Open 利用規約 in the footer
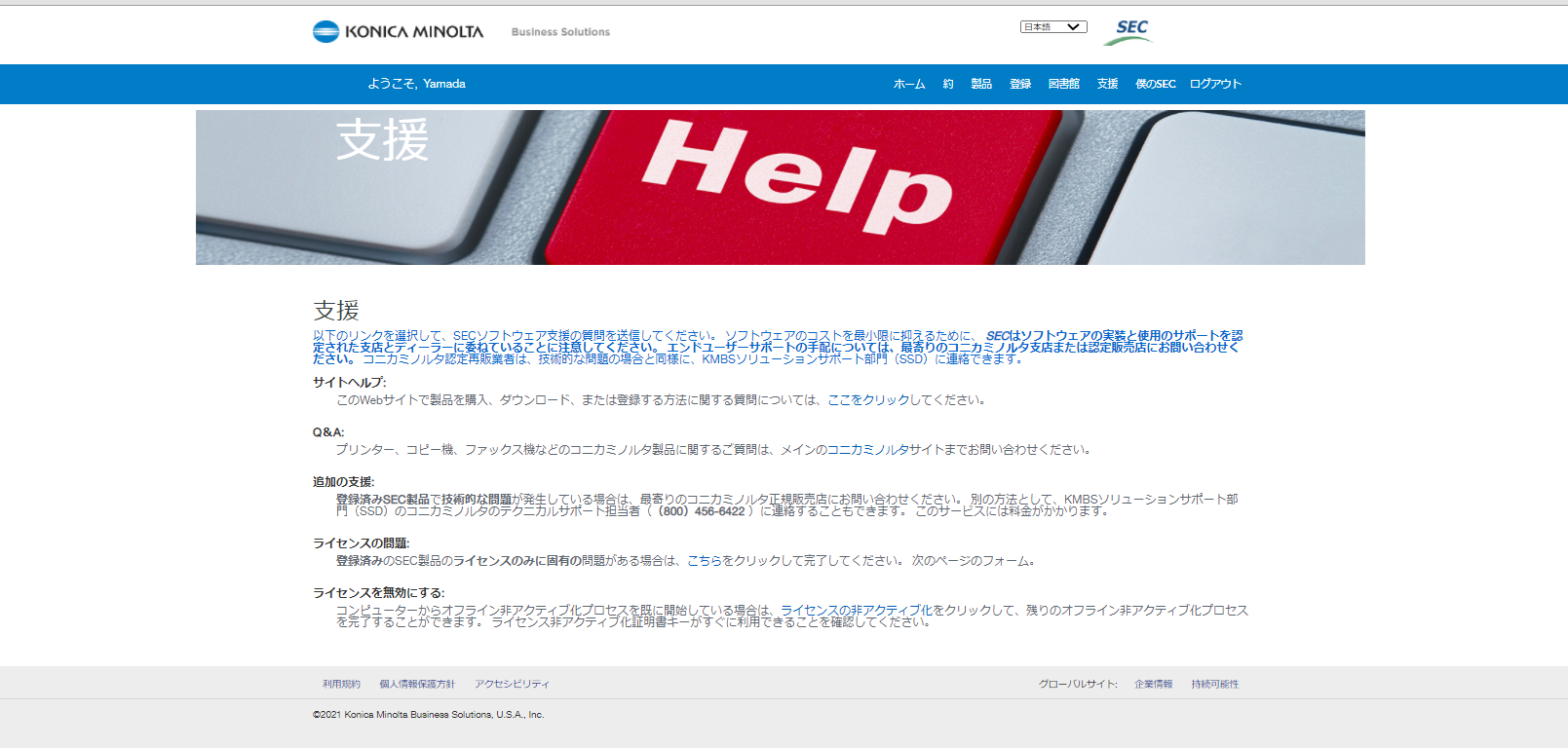Screen dimensions: 1568x748 tap(341, 685)
